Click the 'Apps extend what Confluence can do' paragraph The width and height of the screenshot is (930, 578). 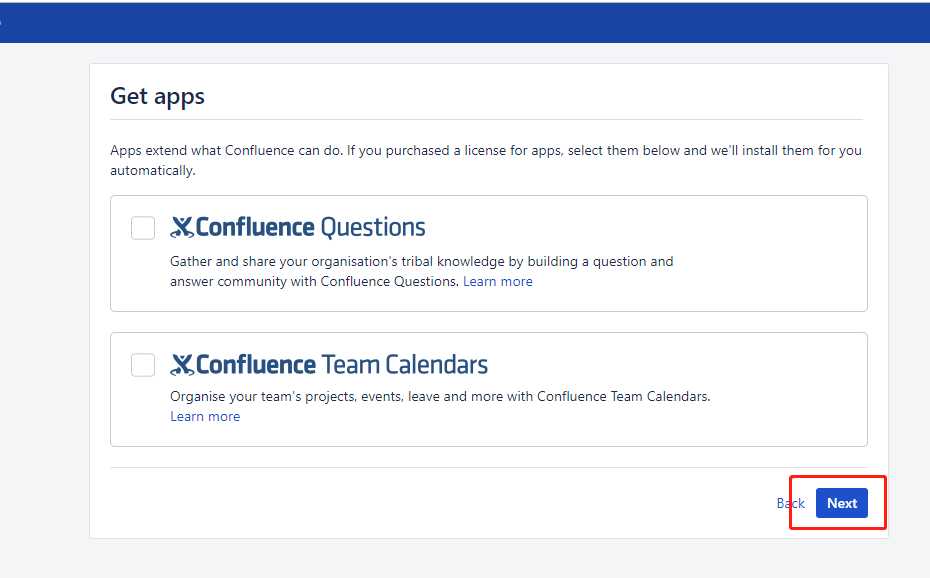[486, 160]
